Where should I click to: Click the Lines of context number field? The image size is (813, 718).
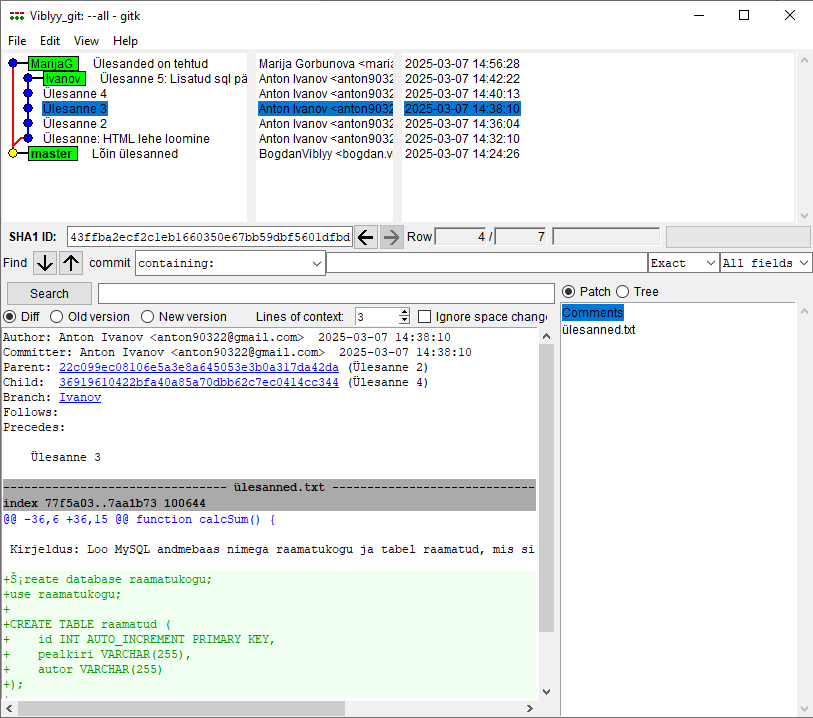pos(377,317)
